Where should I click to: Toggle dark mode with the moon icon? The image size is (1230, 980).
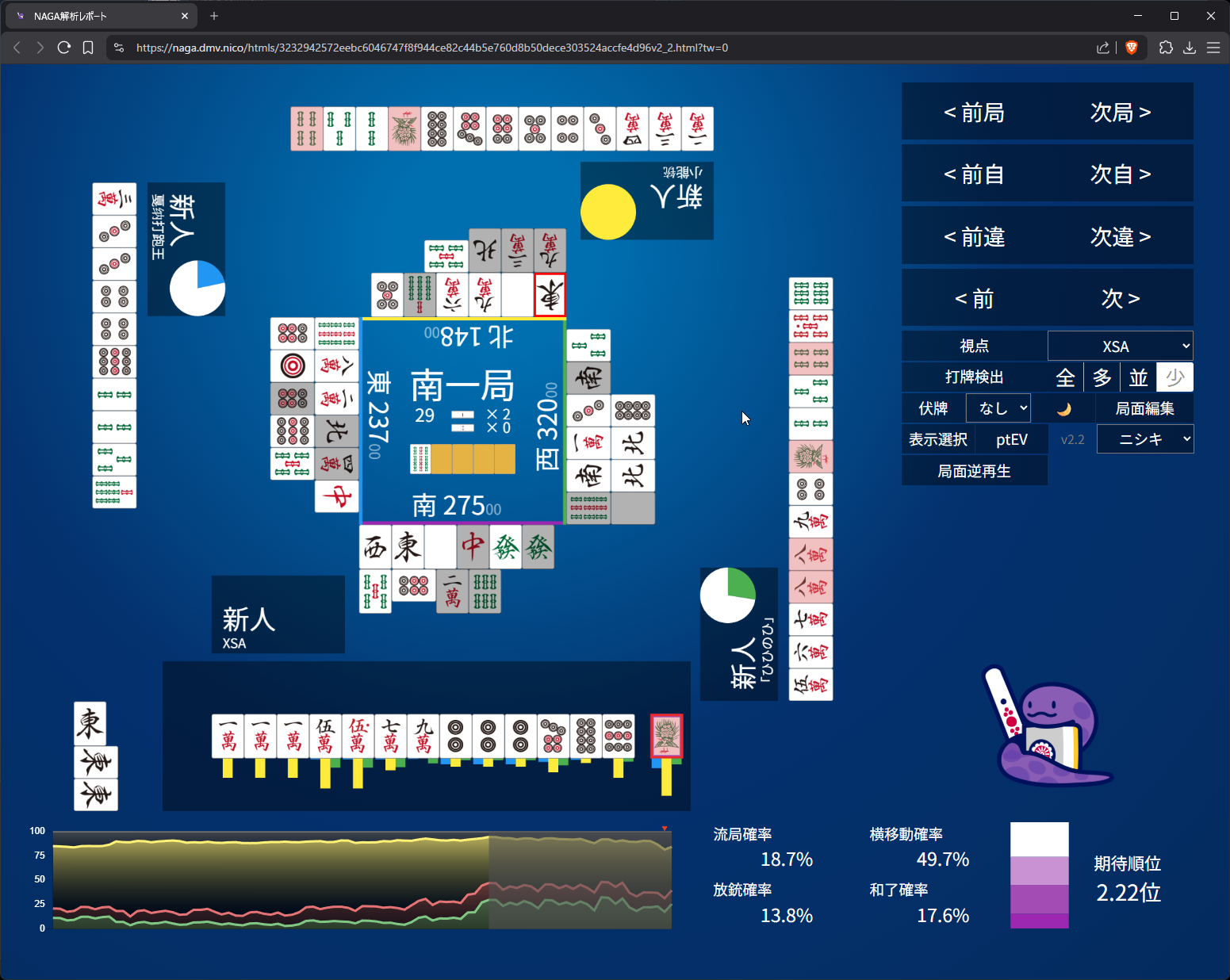click(x=1063, y=408)
